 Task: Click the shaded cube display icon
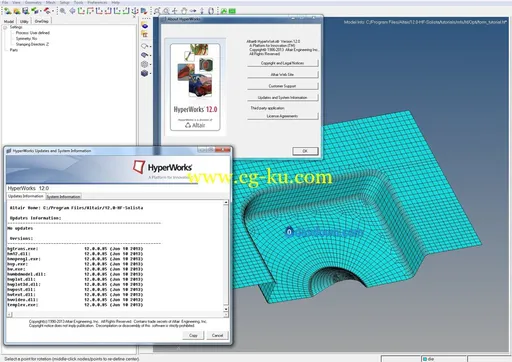click(145, 73)
